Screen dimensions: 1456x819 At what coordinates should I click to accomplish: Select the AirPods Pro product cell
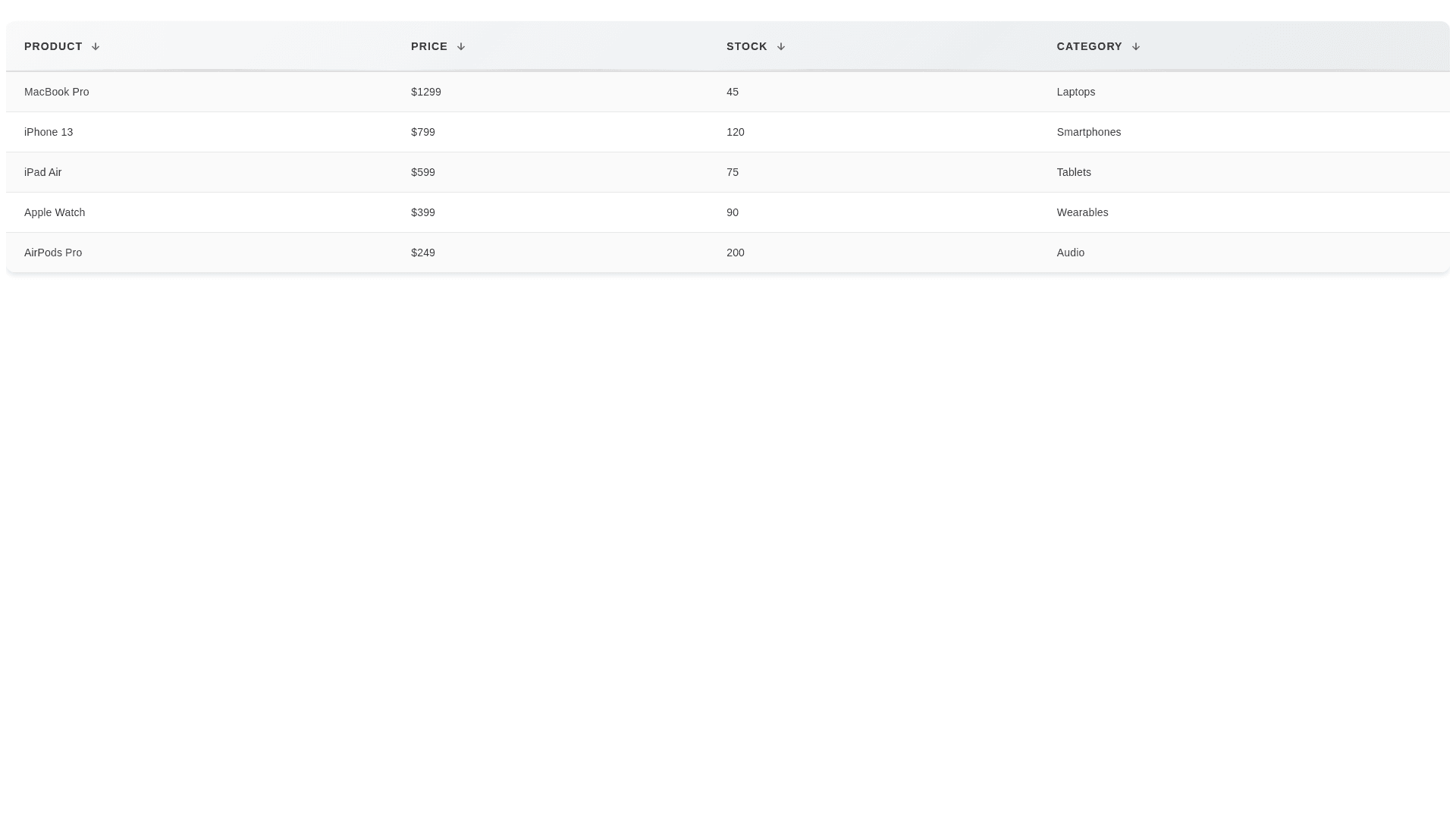[x=53, y=253]
